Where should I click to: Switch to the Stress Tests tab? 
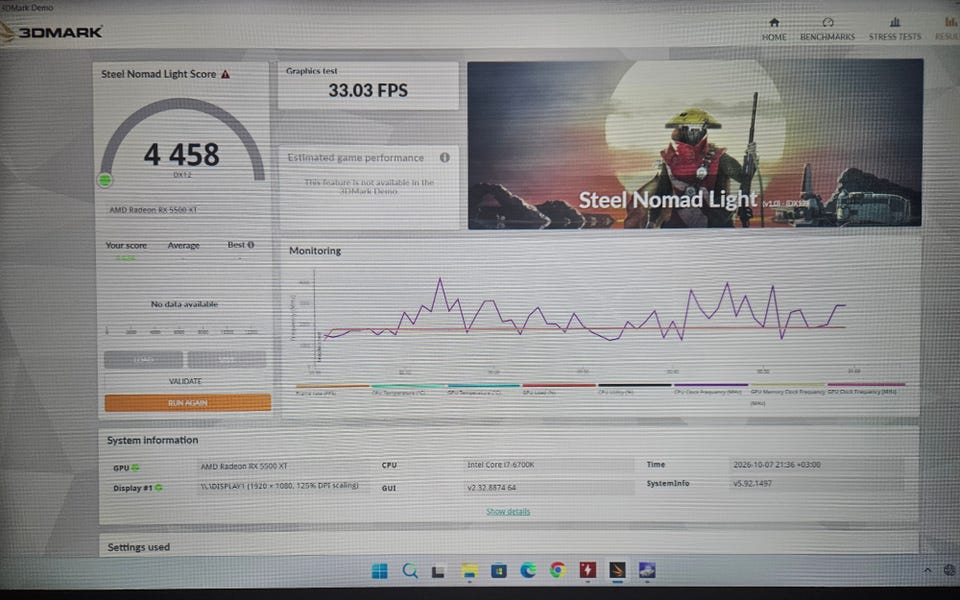[x=895, y=29]
